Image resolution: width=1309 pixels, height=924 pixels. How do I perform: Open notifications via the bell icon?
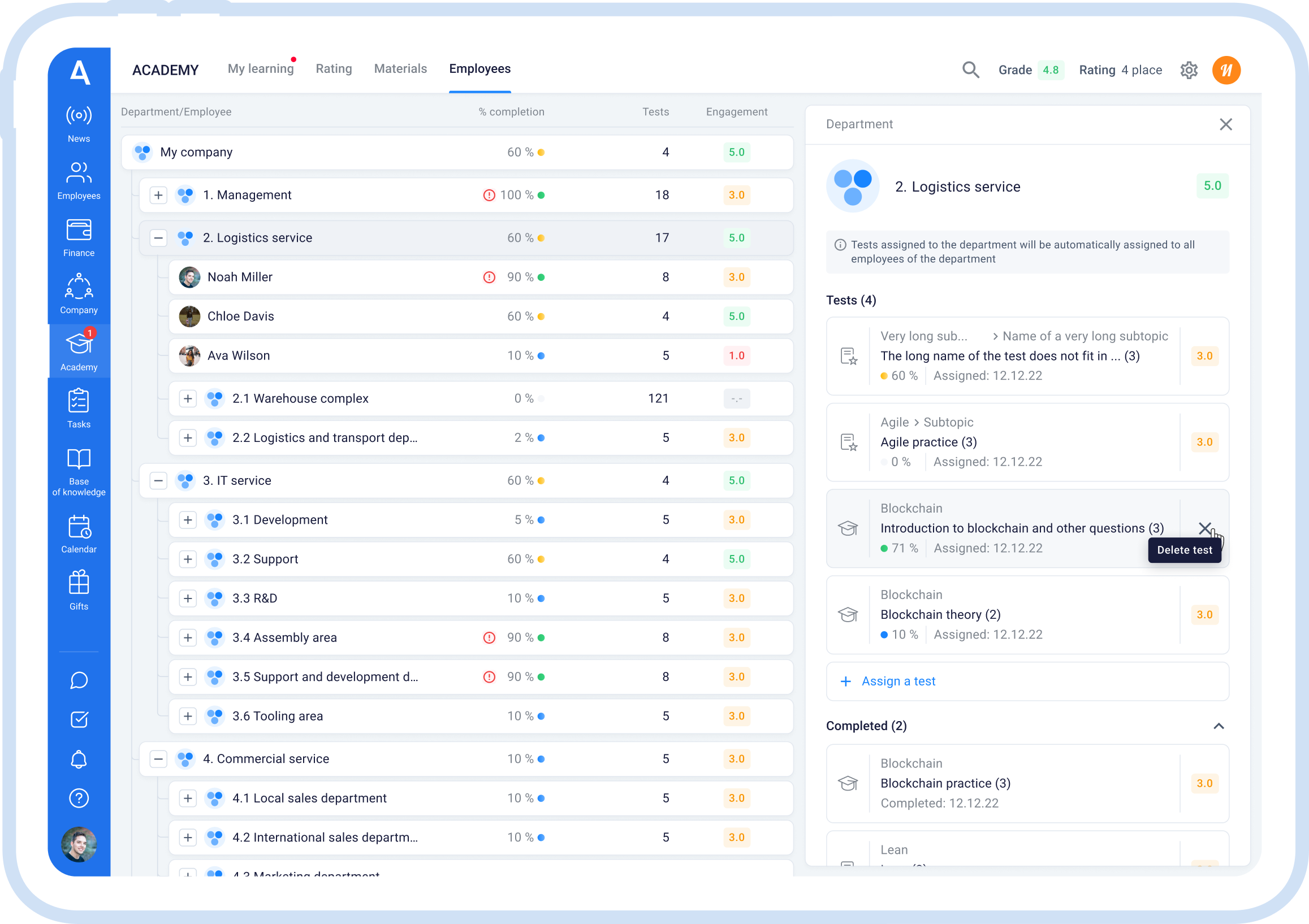coord(79,760)
